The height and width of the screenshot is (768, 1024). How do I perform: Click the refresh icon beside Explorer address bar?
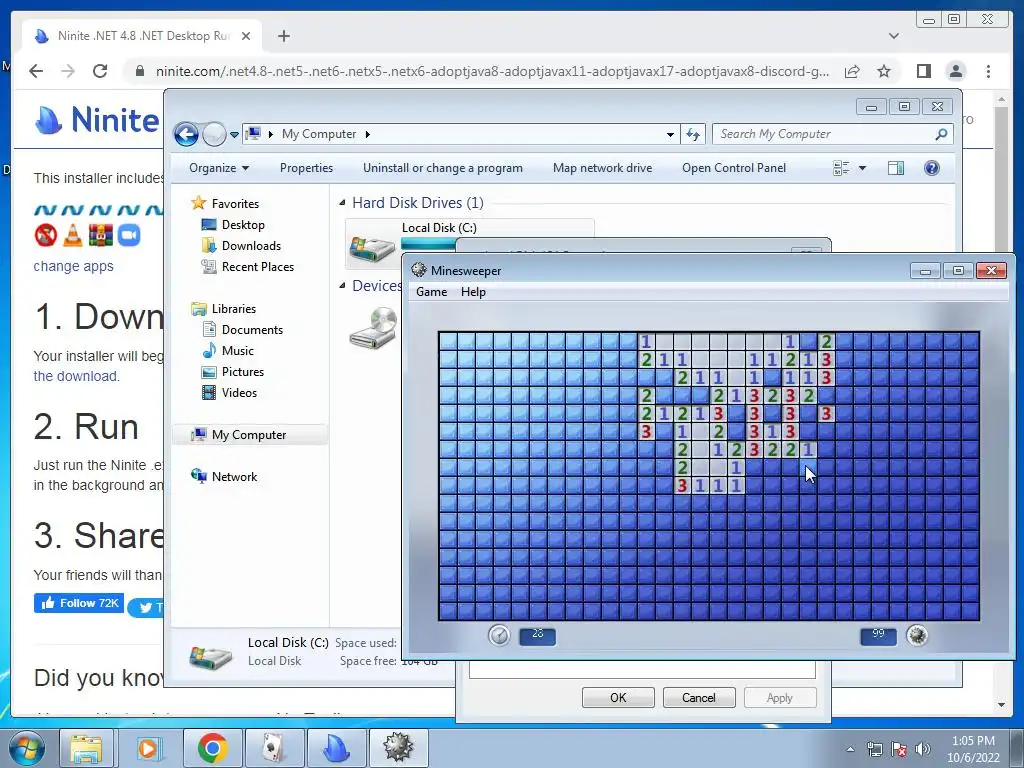click(x=692, y=135)
